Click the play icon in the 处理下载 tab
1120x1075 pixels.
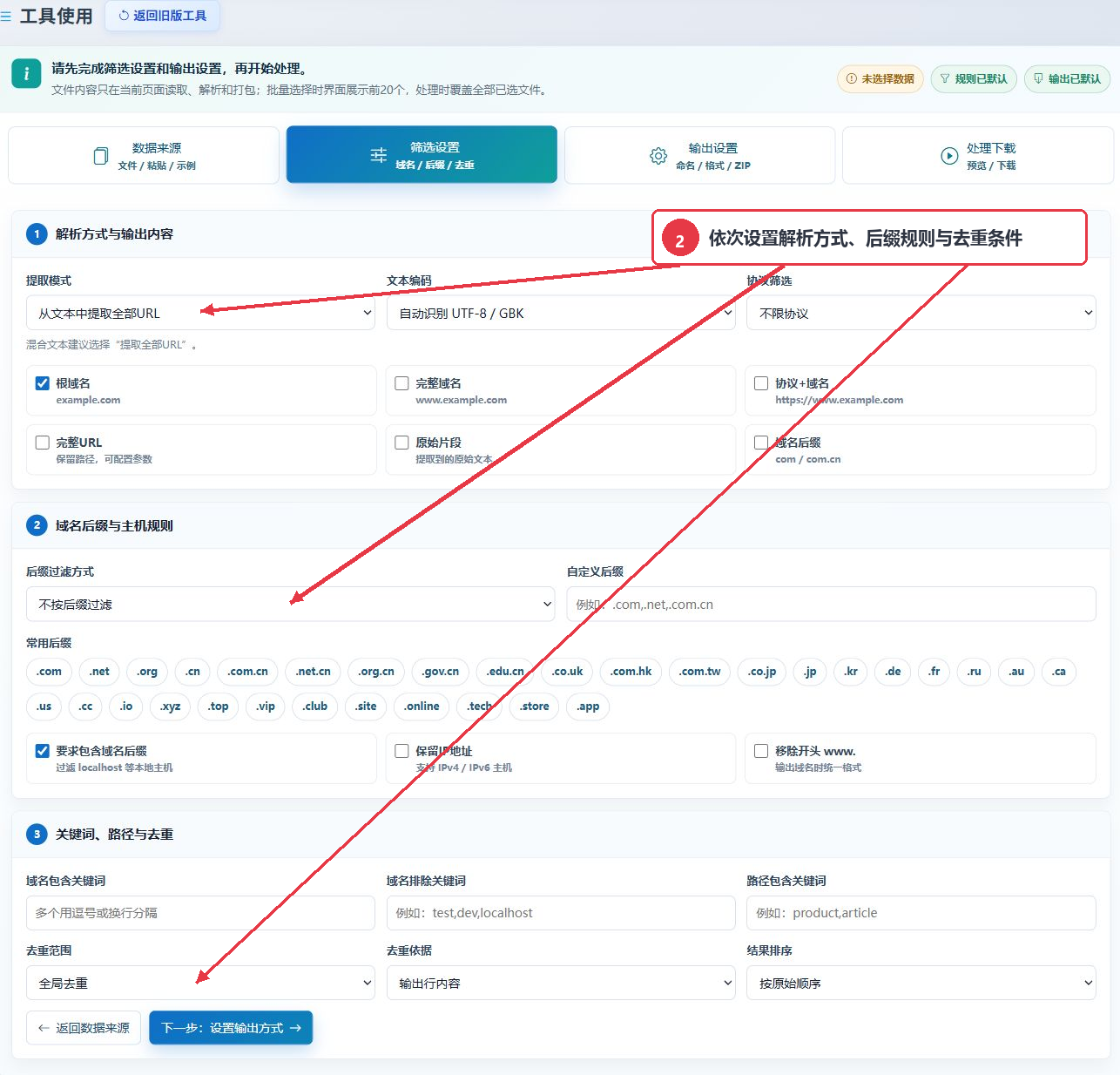coord(949,156)
